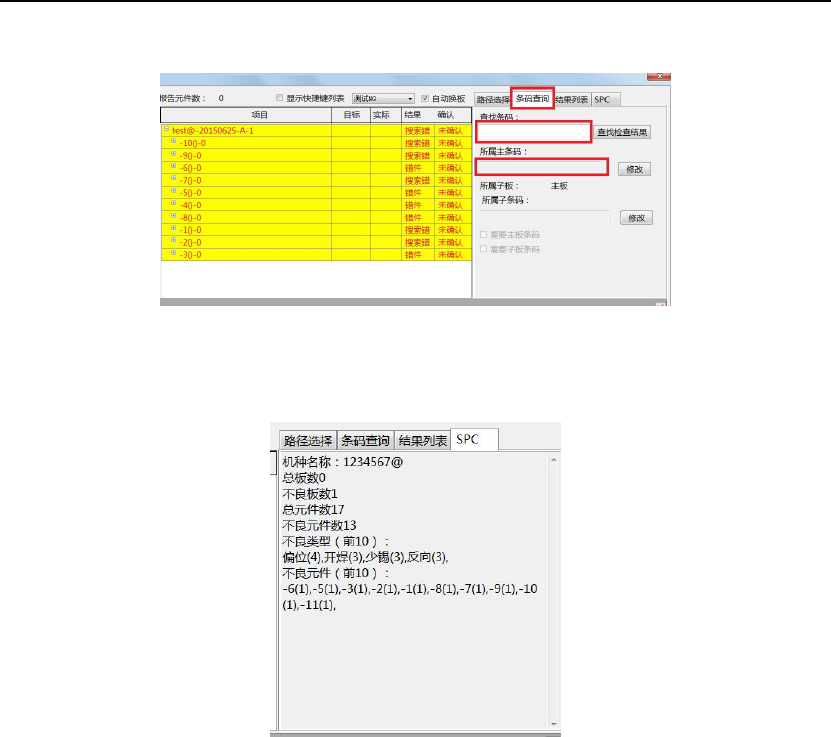
Task: Click 未确认 cell in -1()-0 row
Action: point(450,230)
